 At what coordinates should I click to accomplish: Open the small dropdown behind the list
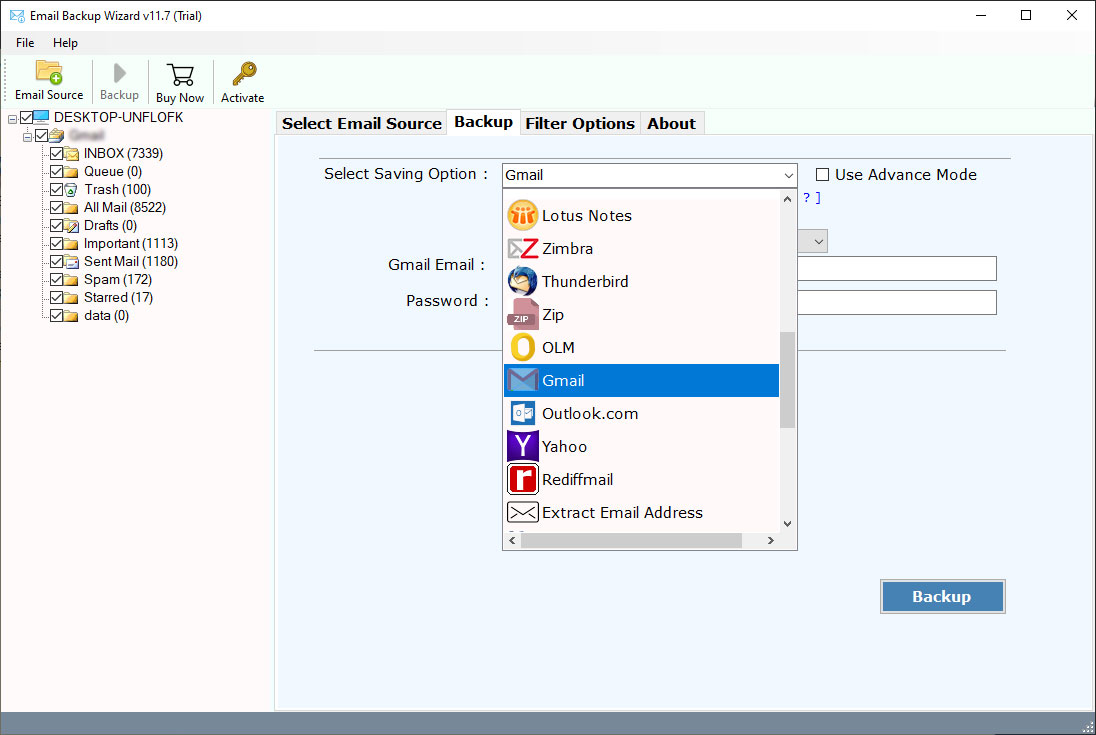(x=819, y=242)
